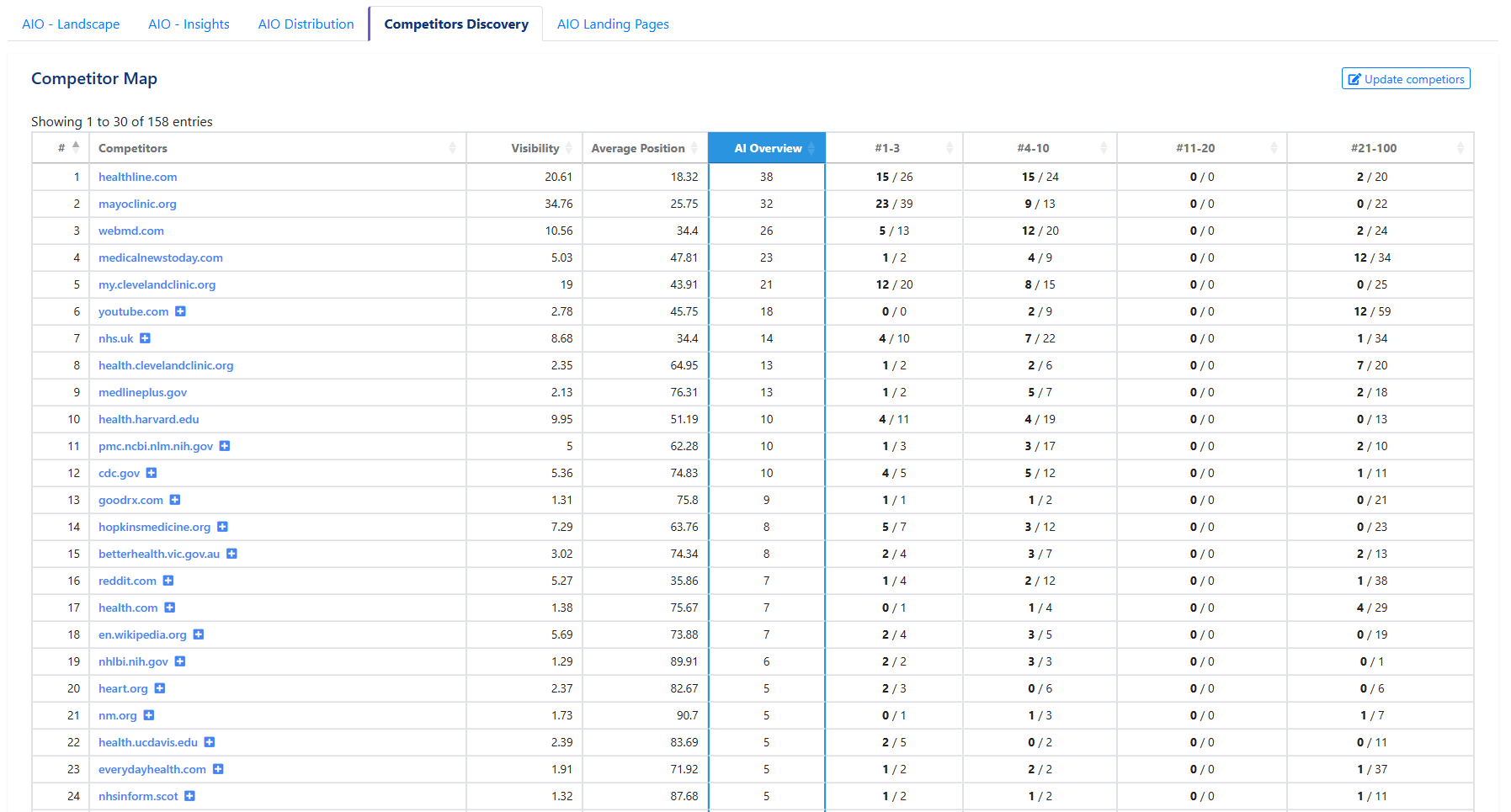Click AI Overview value 38 for healthline.com

[x=766, y=177]
